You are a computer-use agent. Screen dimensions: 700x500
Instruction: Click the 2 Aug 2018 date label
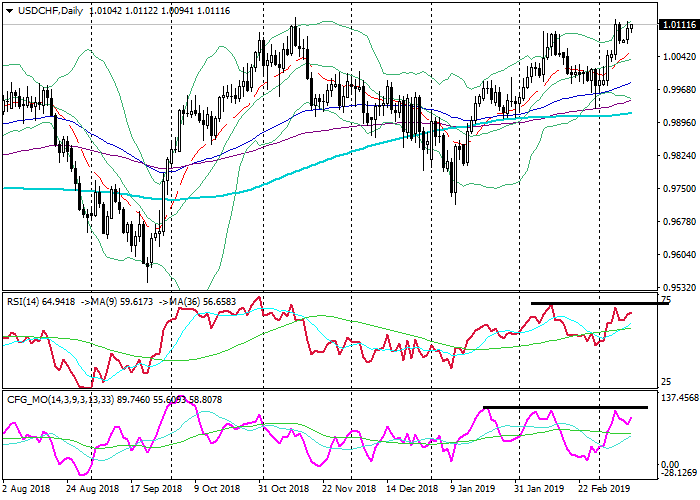28,489
